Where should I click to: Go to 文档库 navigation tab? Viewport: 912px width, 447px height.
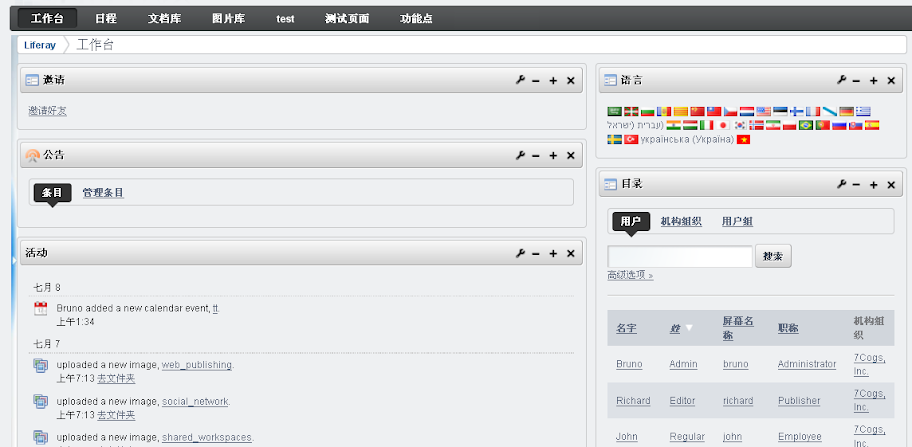coord(165,19)
